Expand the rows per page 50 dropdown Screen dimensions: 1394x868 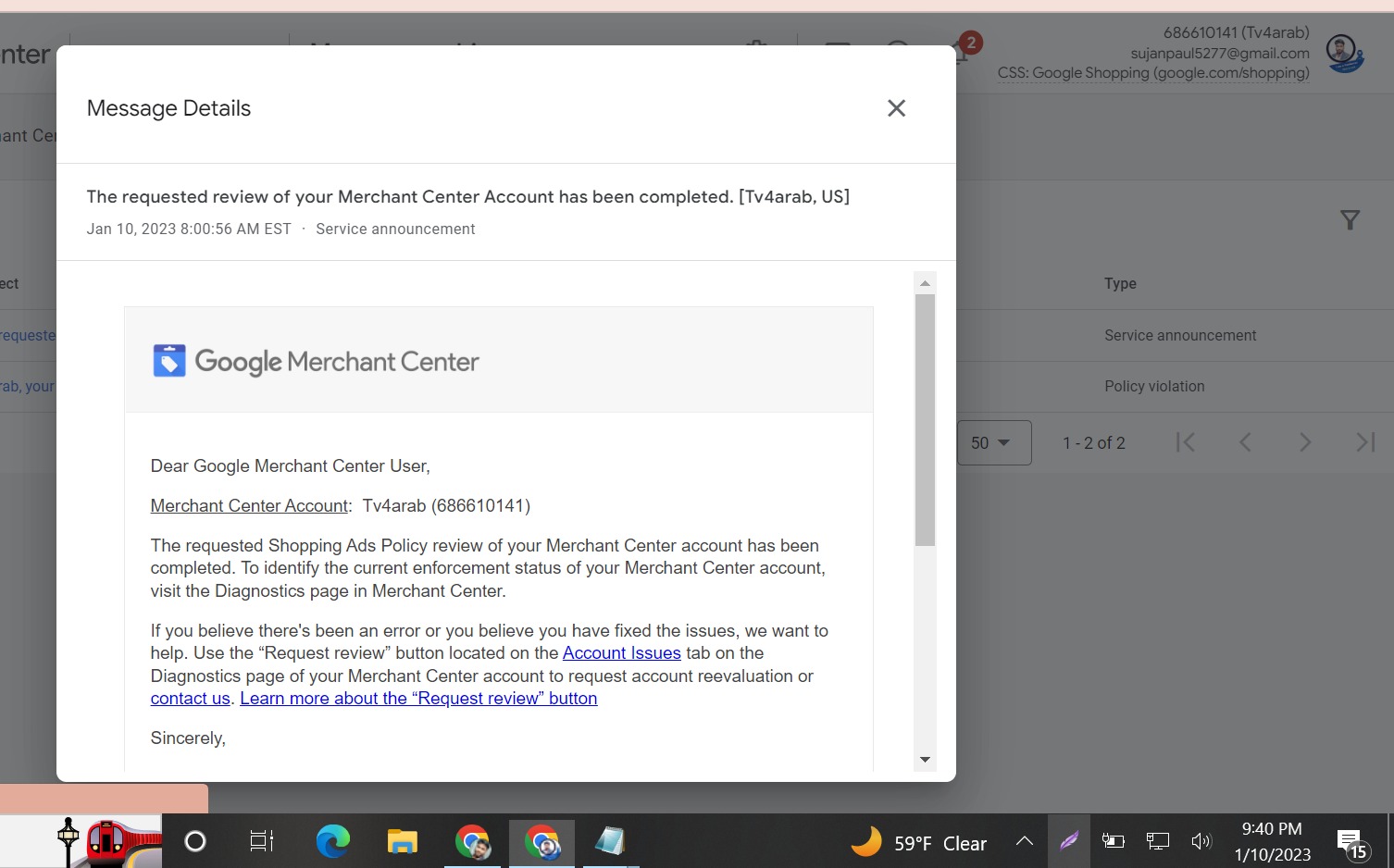pos(994,443)
